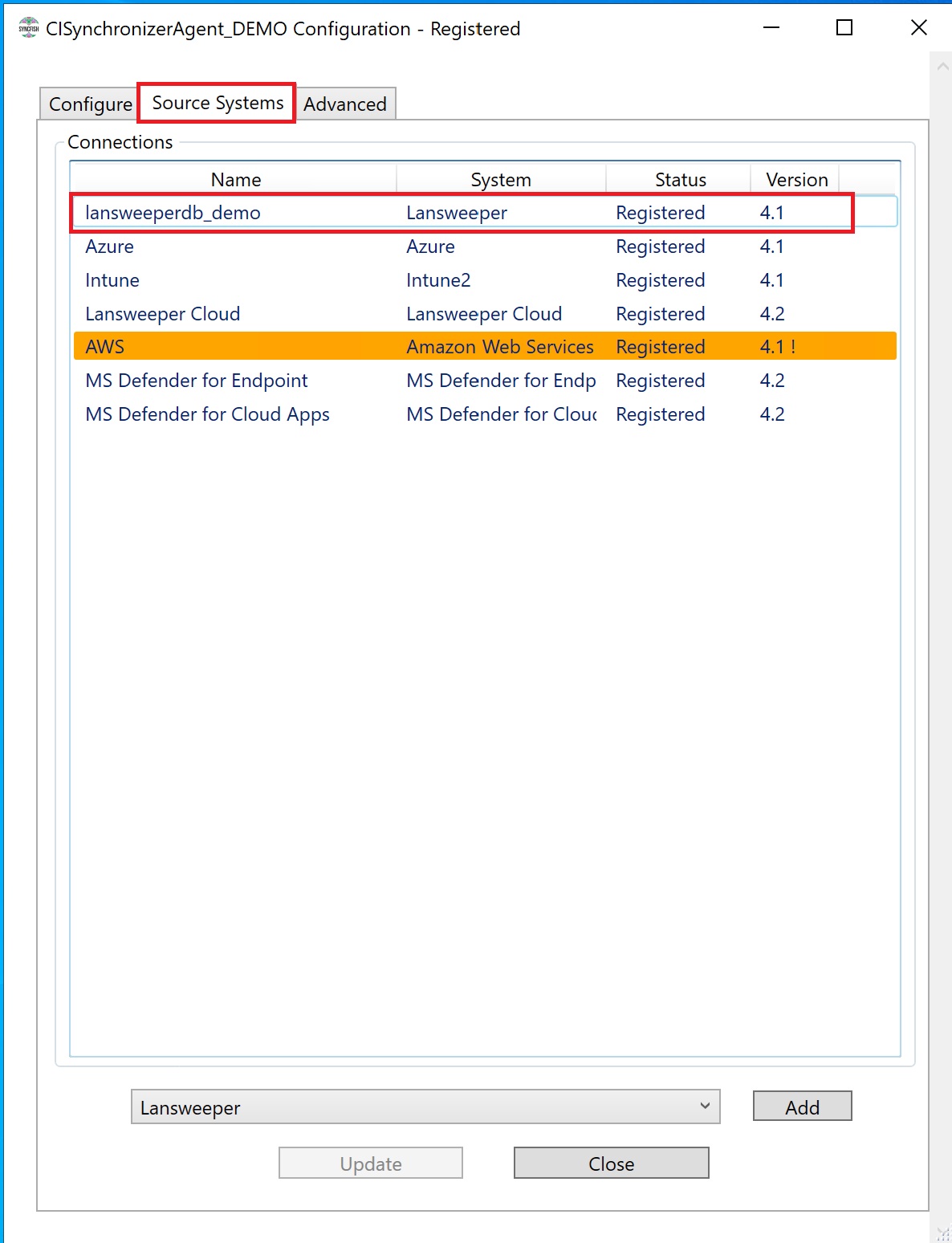Minimize the configuration window
The image size is (952, 1243).
point(771,28)
